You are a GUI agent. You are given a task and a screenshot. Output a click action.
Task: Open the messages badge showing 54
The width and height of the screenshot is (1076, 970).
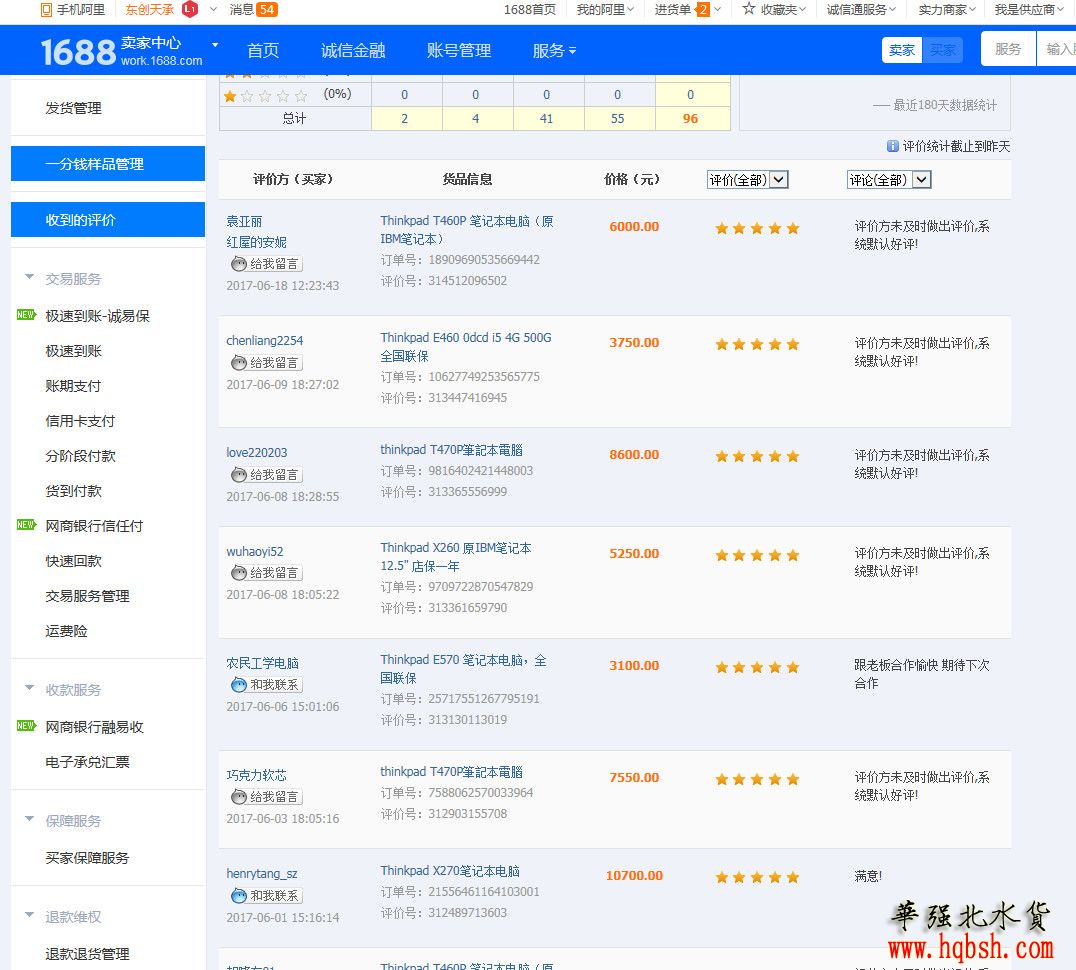(x=267, y=10)
